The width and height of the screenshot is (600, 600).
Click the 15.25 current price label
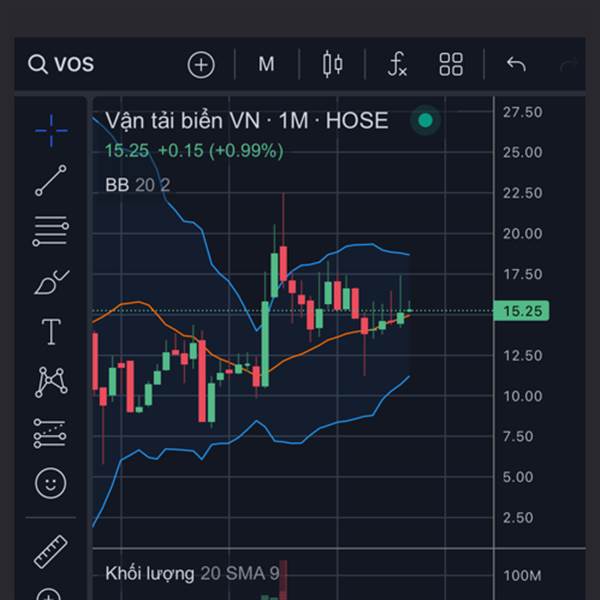[522, 311]
